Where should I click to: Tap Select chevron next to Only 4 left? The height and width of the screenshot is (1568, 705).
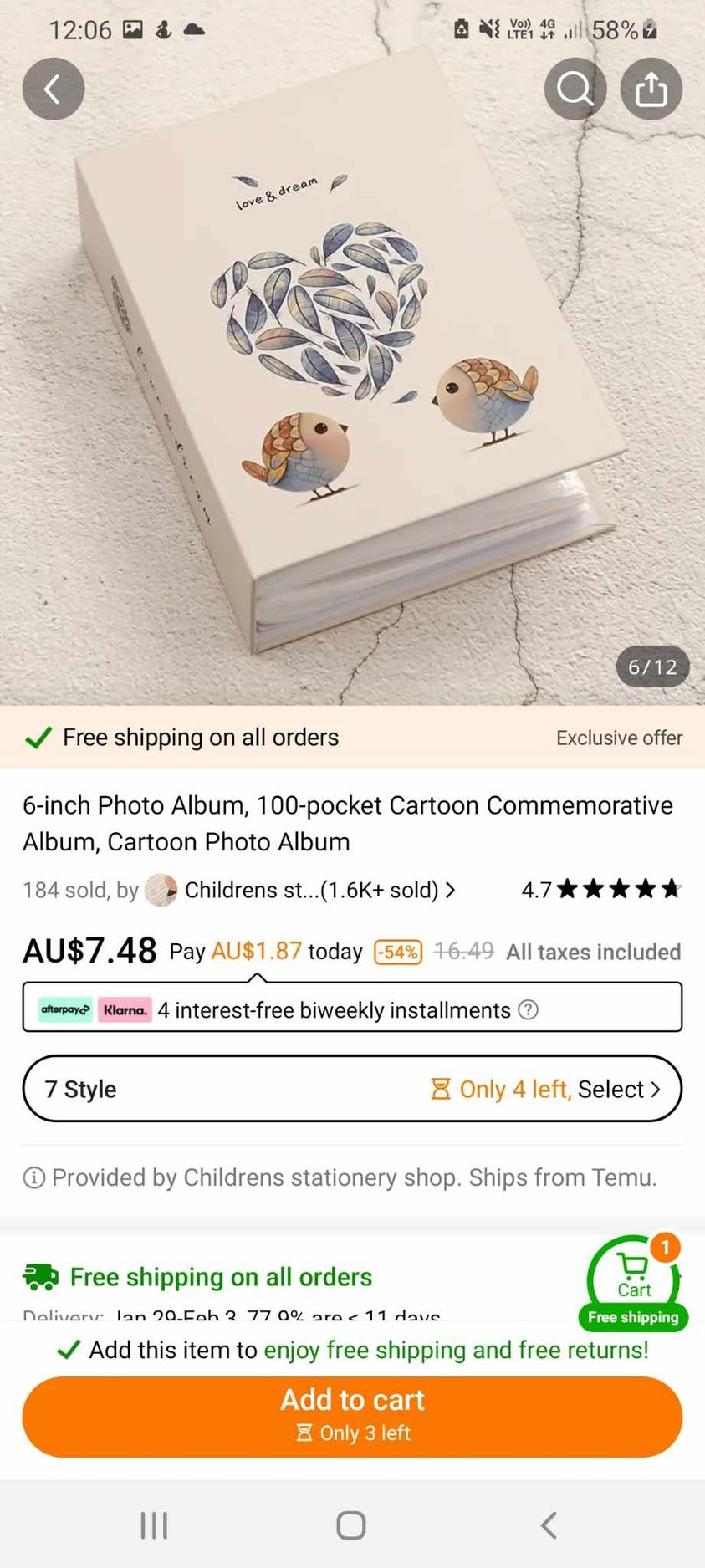click(x=656, y=1089)
